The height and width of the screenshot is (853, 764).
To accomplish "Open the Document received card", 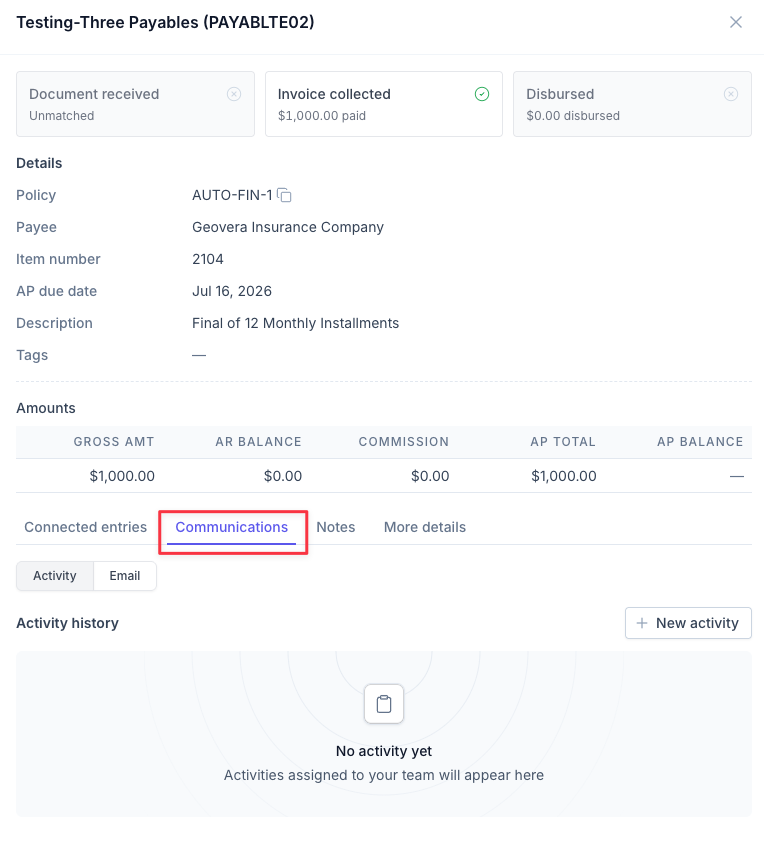I will tap(135, 104).
